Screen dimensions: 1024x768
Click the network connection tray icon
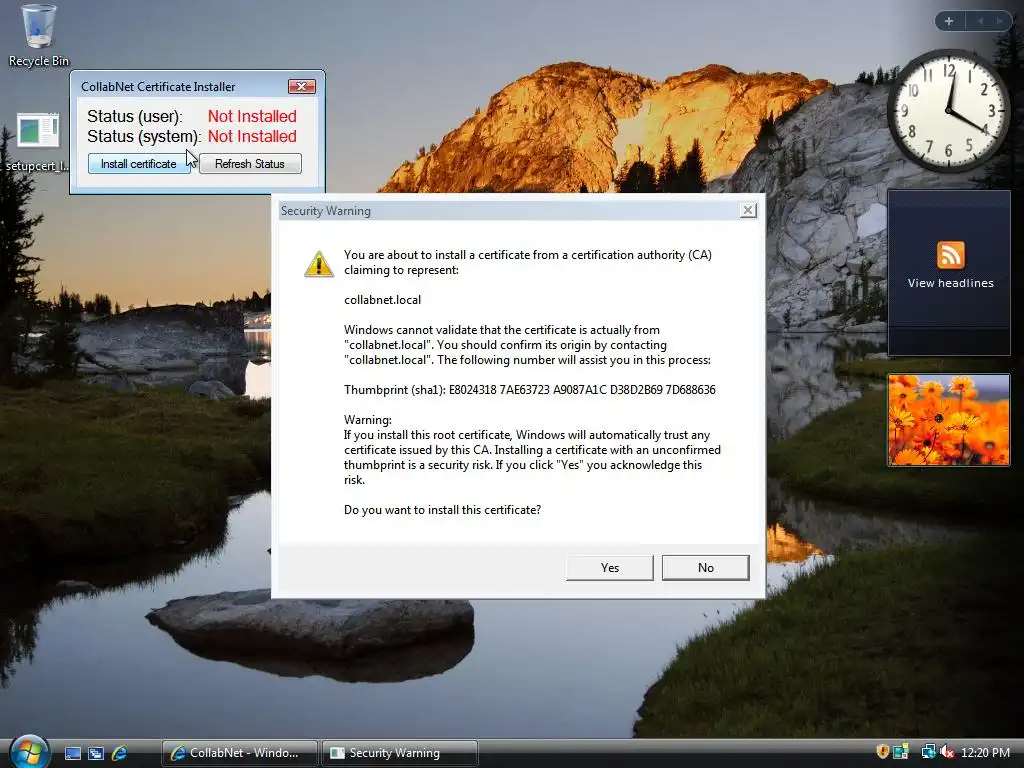(928, 752)
